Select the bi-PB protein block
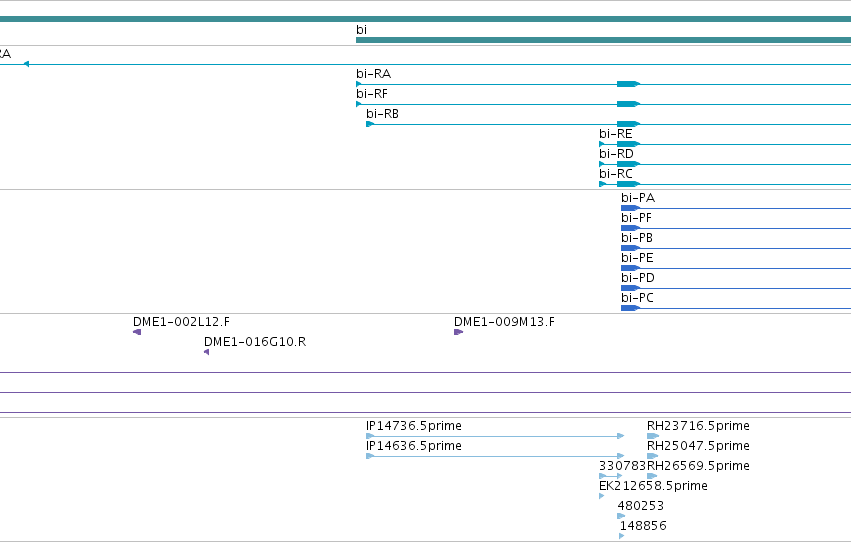Screen dimensions: 851x542 pos(630,248)
